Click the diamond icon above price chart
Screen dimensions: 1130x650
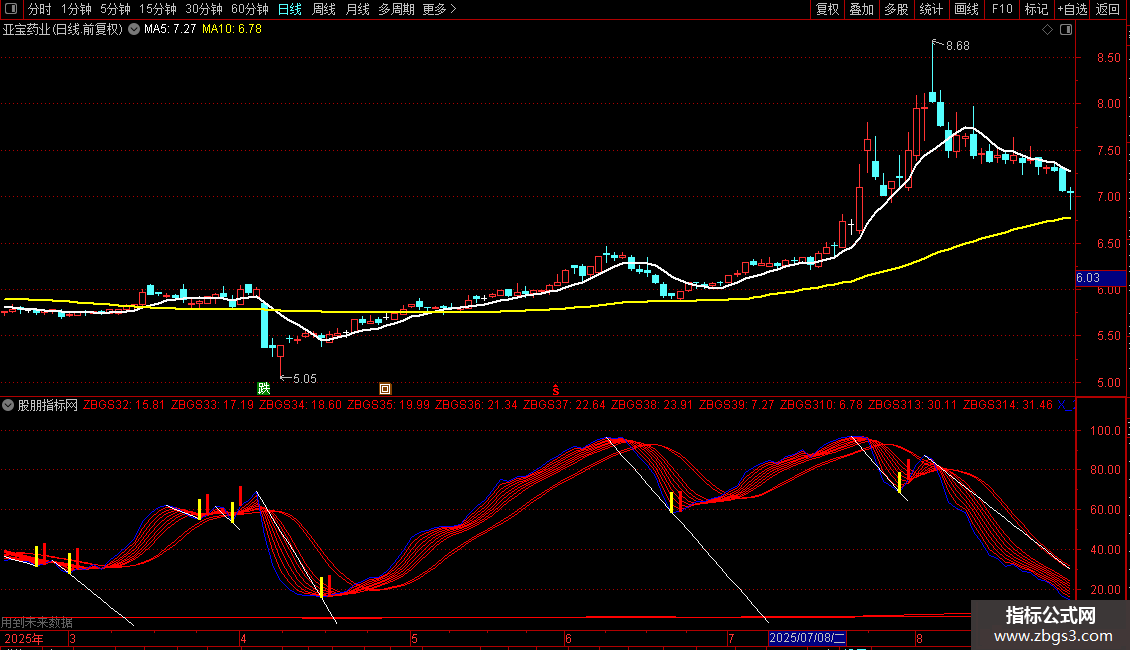pyautogui.click(x=1048, y=30)
